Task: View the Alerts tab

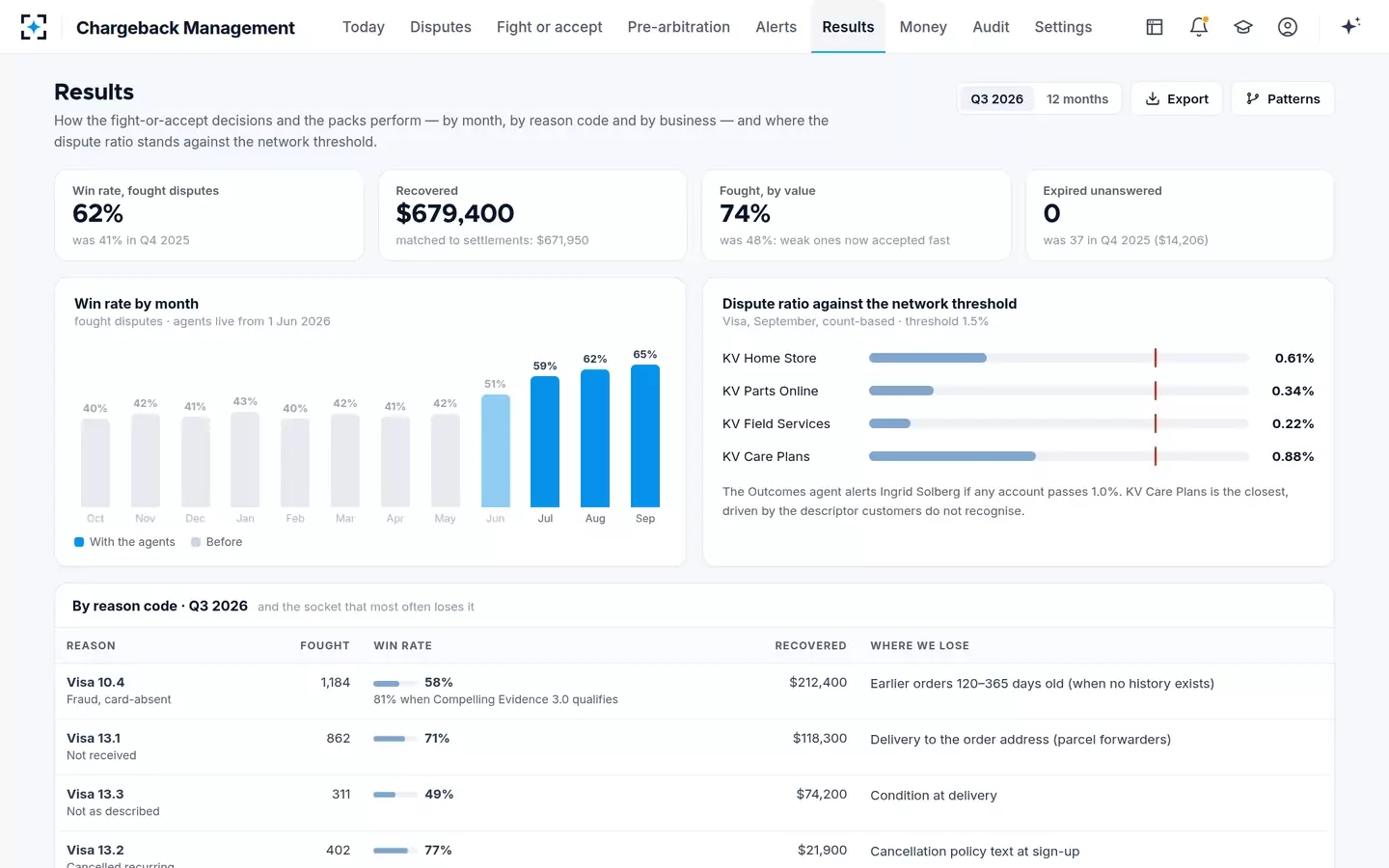Action: (x=776, y=27)
